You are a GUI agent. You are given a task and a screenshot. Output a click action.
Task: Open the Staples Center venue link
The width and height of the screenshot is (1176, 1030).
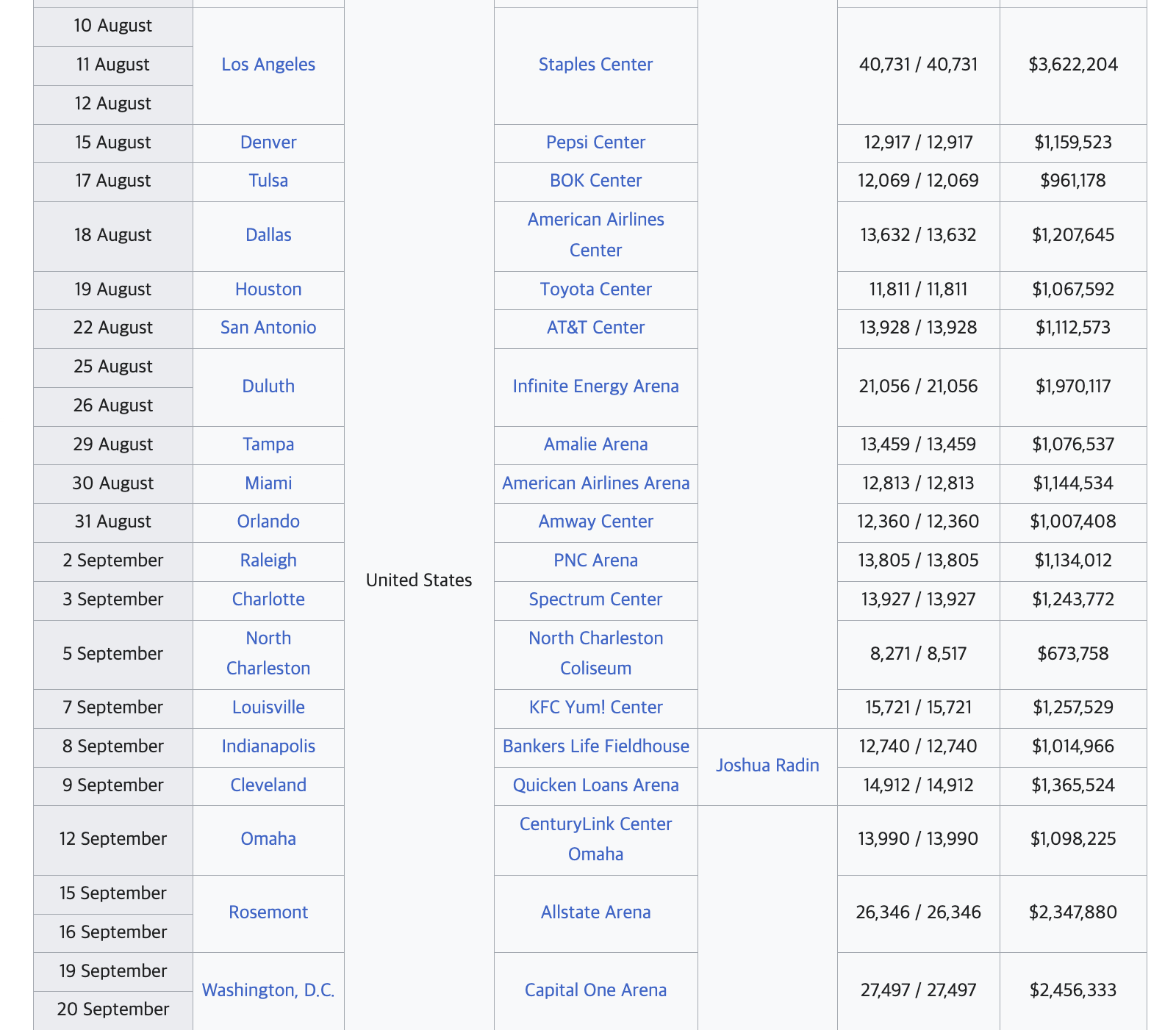[595, 65]
